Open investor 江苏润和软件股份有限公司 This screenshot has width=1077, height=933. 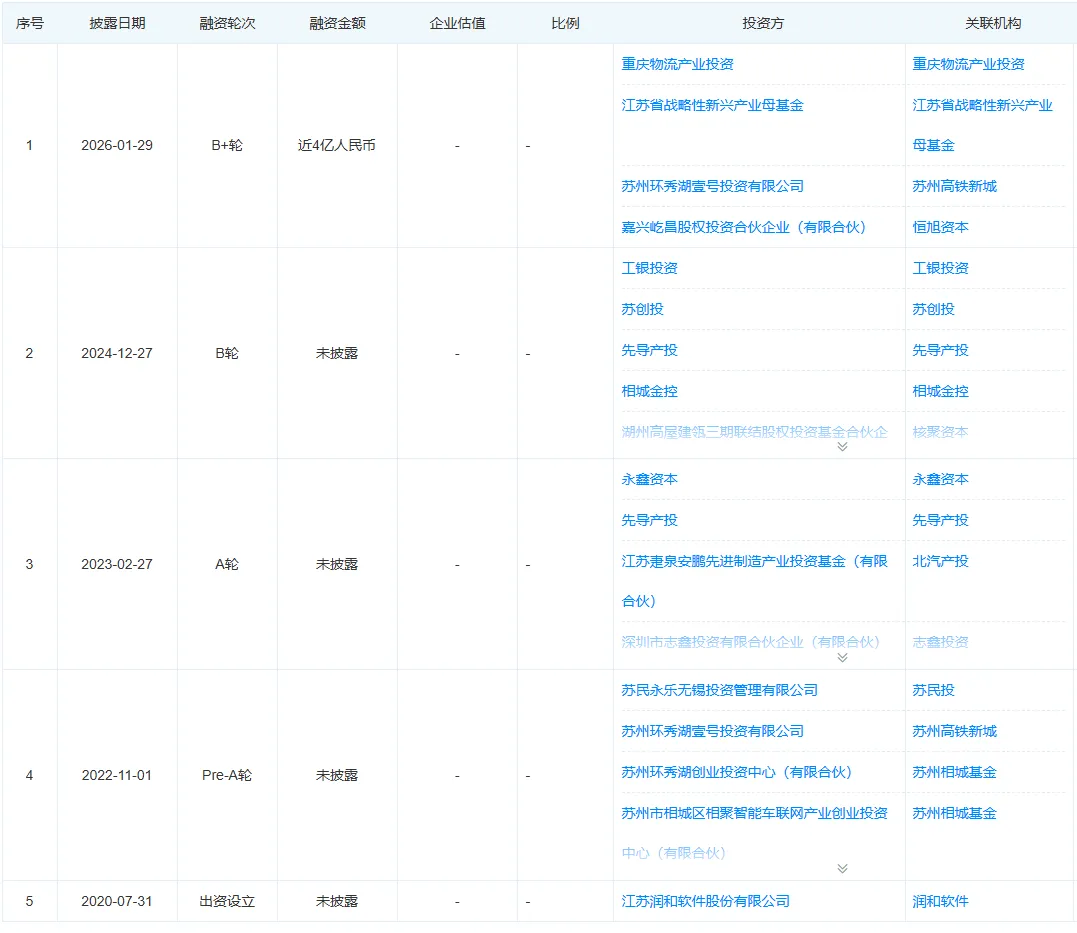705,901
